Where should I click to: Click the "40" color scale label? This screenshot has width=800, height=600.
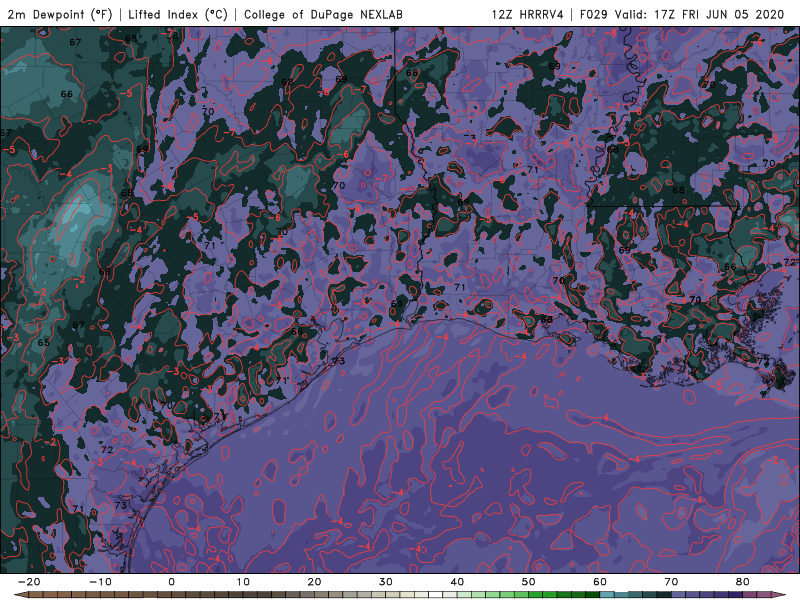coord(457,582)
